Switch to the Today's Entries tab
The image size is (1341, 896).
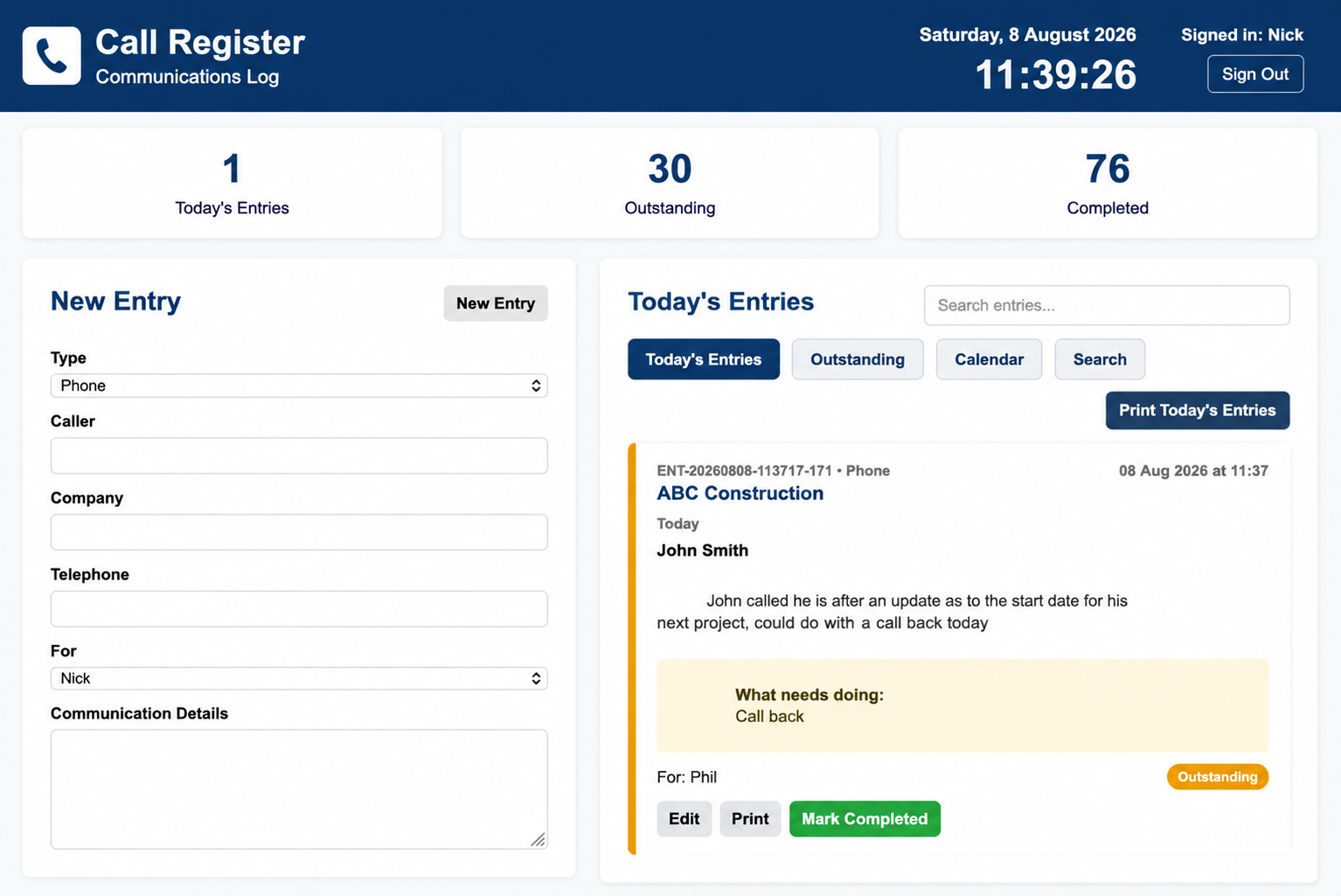704,359
